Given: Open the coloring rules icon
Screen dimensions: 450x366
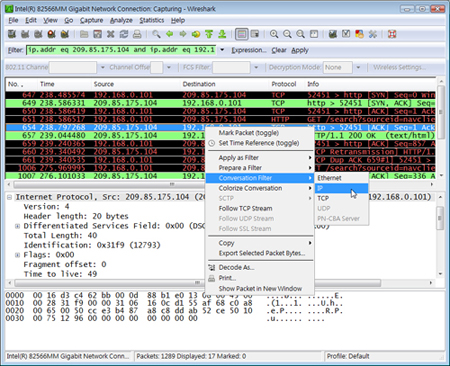Looking at the screenshot, I should coord(359,34).
